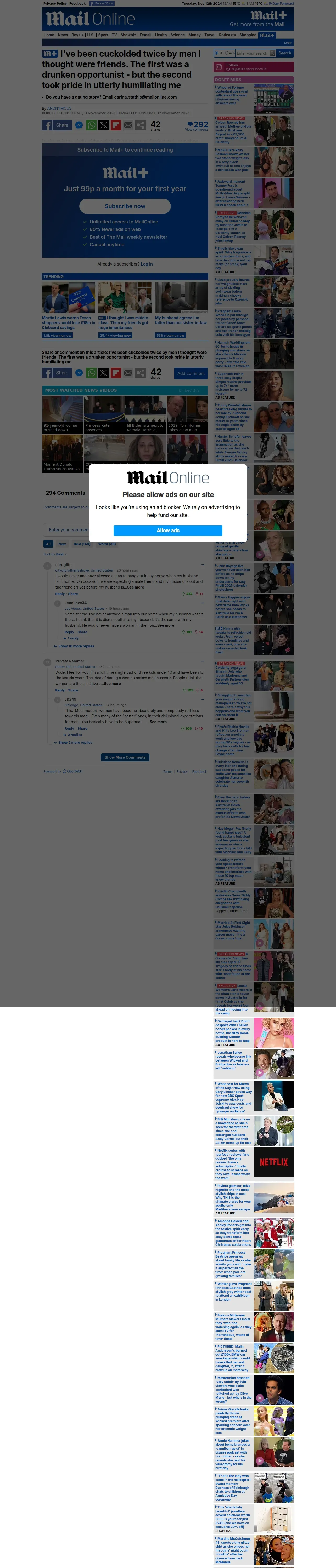Click the Allow ads button
Viewport: 336px width, 1568px height.
tap(168, 530)
